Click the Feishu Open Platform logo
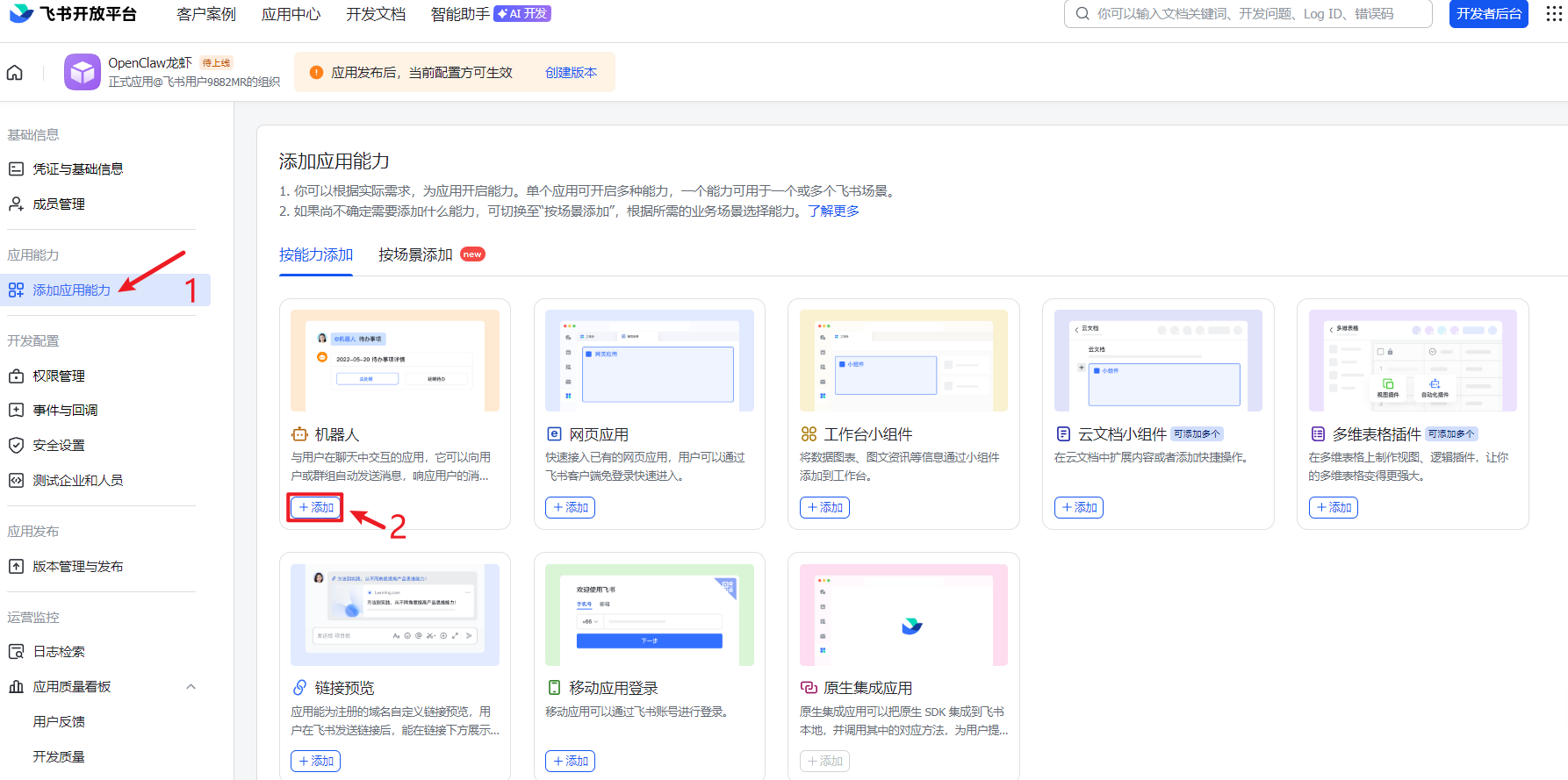The height and width of the screenshot is (780, 1568). (x=73, y=14)
